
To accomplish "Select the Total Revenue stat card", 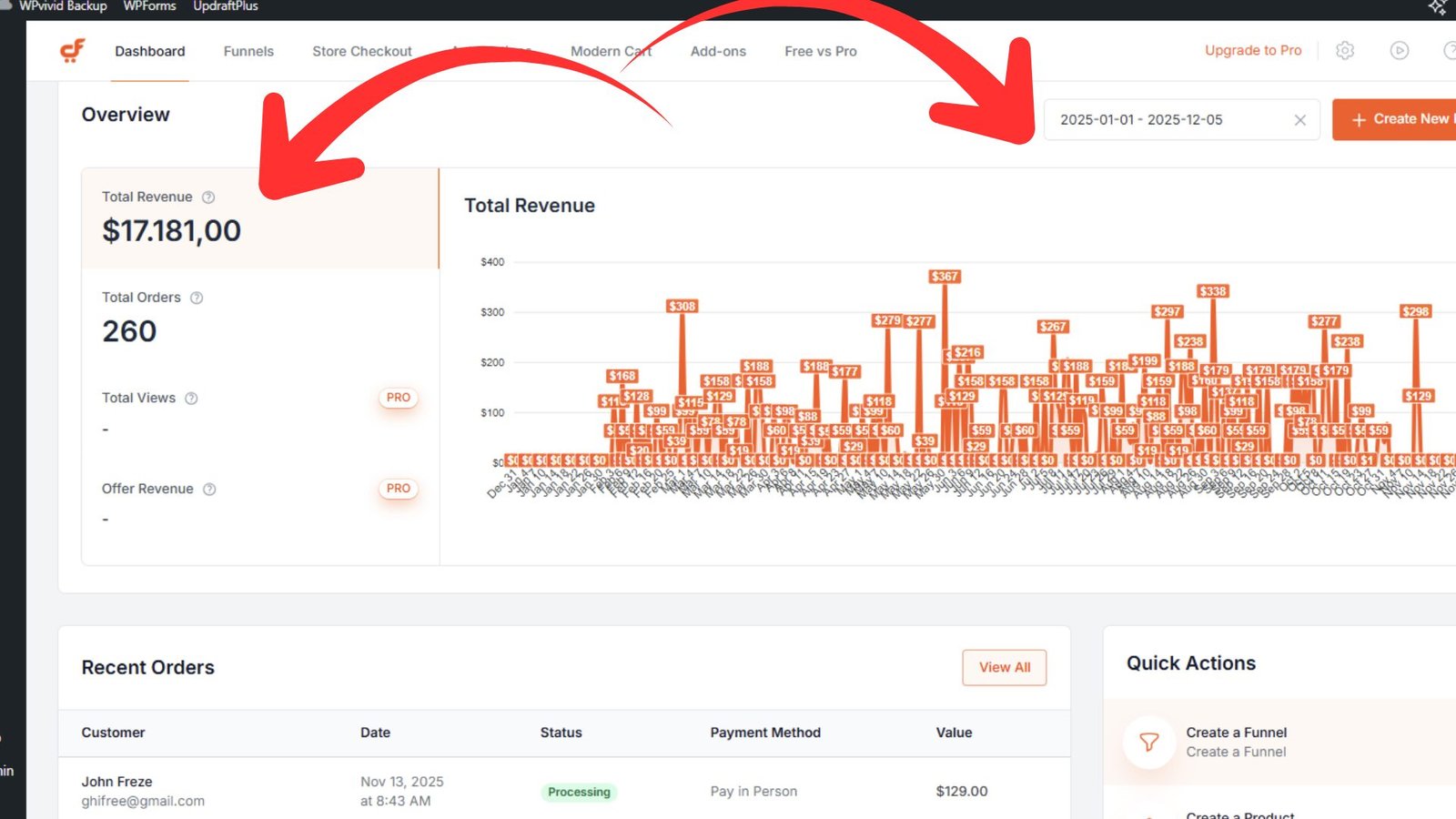I will tap(260, 218).
